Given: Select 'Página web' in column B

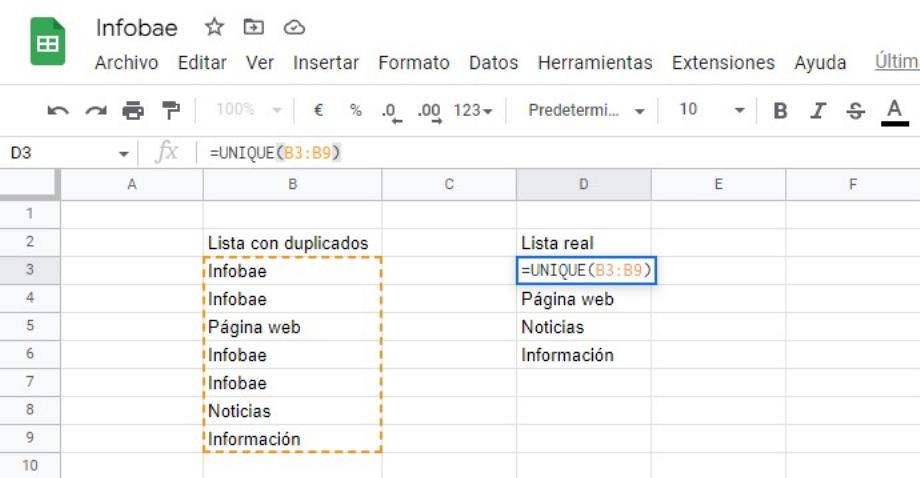Looking at the screenshot, I should point(292,327).
